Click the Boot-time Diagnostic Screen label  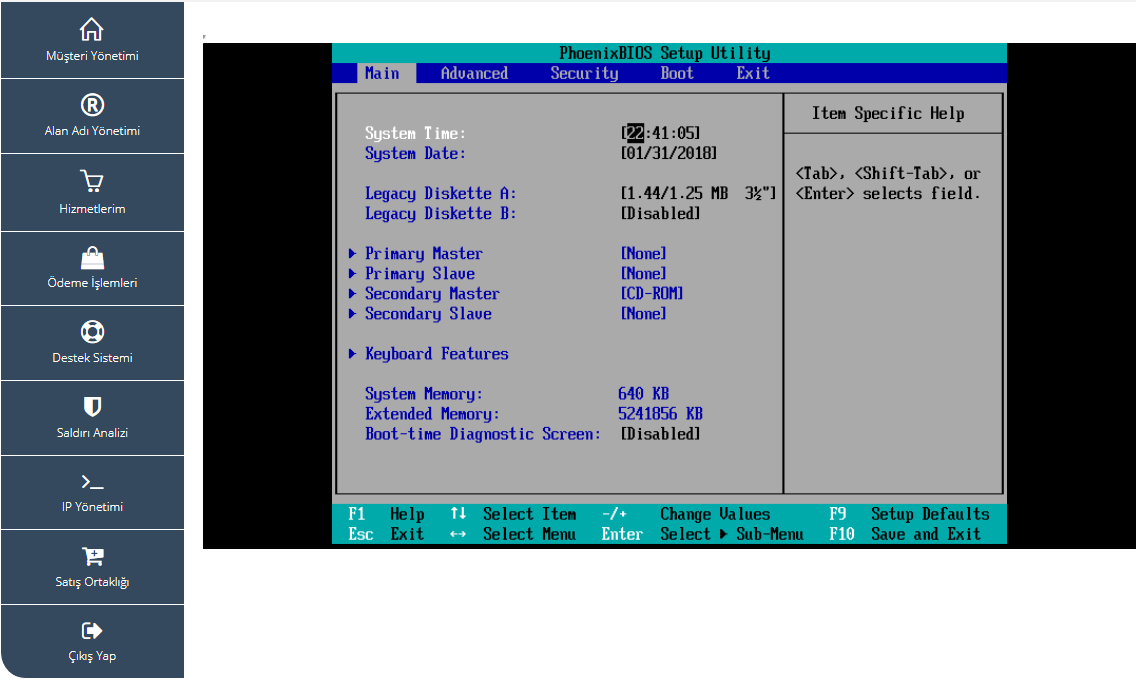[x=483, y=434]
